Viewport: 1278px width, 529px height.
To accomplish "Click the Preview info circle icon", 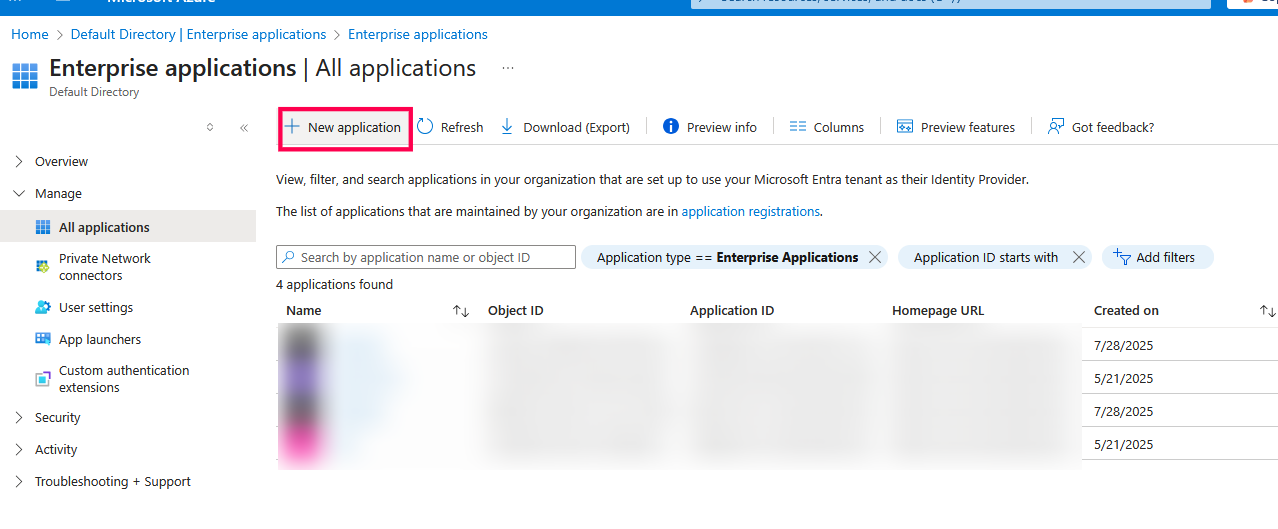I will (x=671, y=126).
